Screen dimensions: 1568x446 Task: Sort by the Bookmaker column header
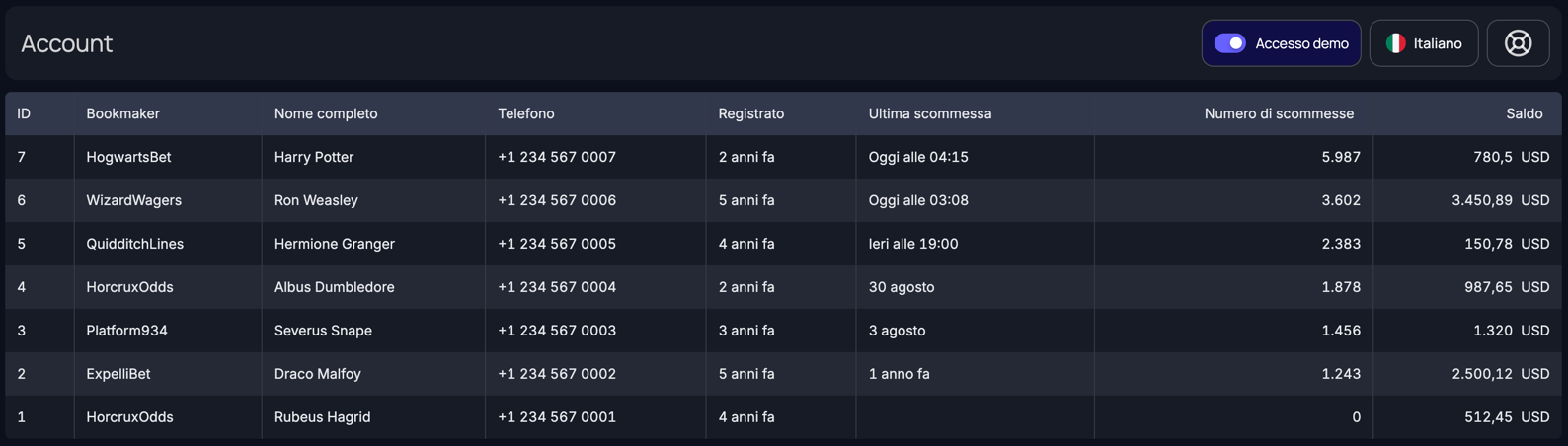click(122, 113)
